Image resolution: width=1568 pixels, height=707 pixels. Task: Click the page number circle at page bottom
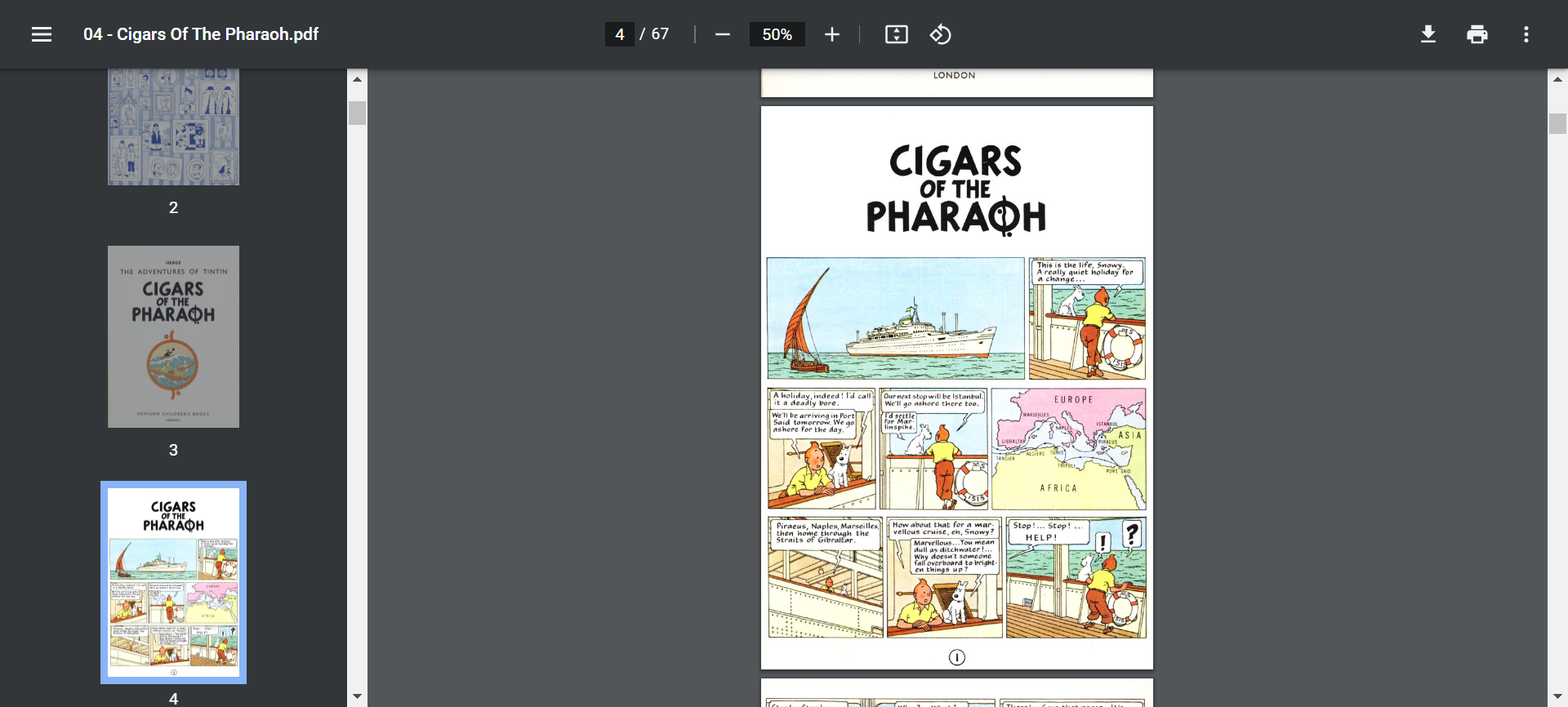point(957,657)
